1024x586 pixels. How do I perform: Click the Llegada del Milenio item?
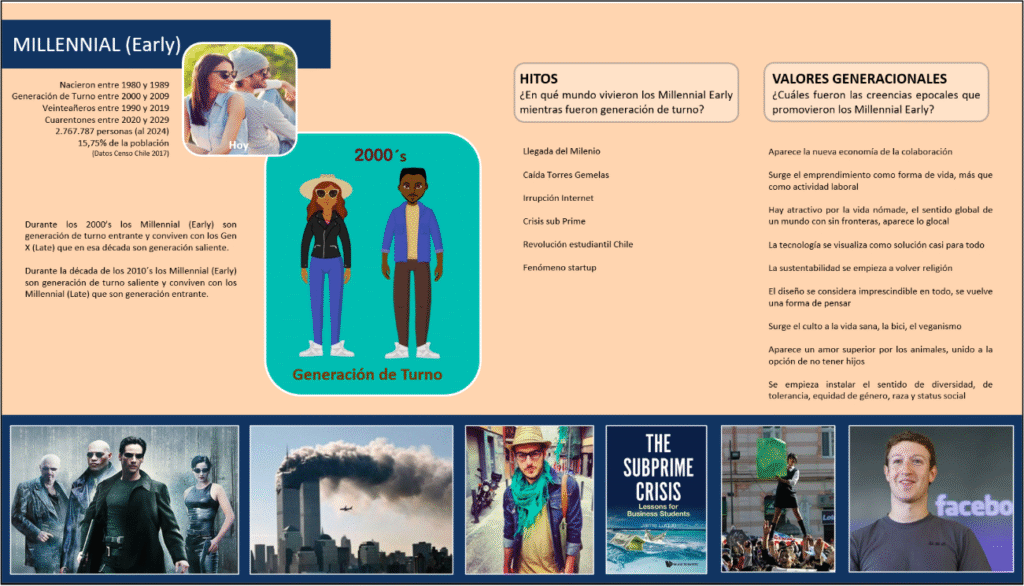(x=561, y=152)
